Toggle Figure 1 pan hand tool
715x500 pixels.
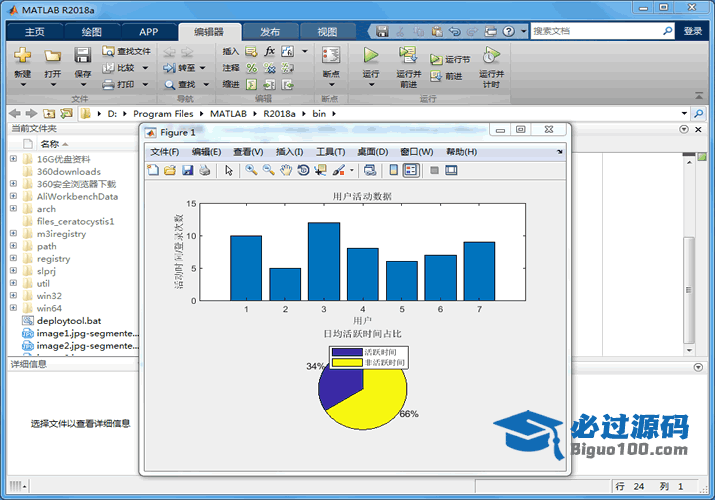pos(285,170)
